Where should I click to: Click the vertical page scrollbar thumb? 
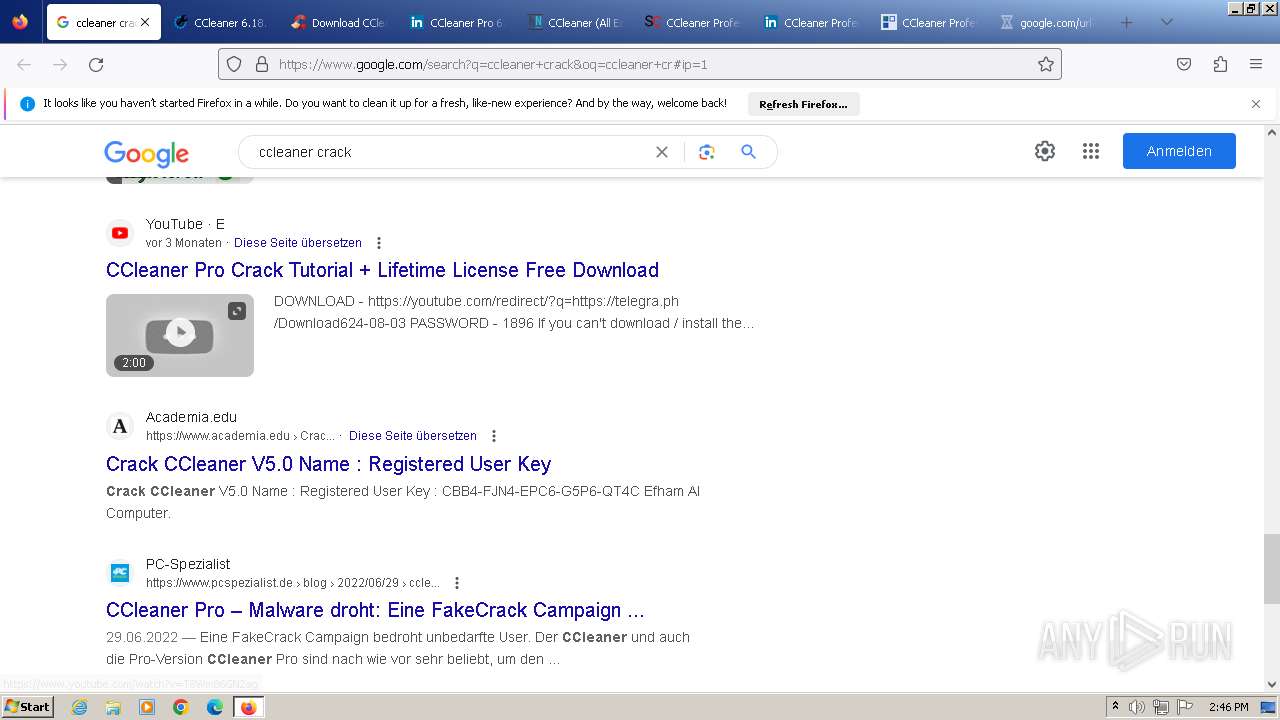[1272, 569]
